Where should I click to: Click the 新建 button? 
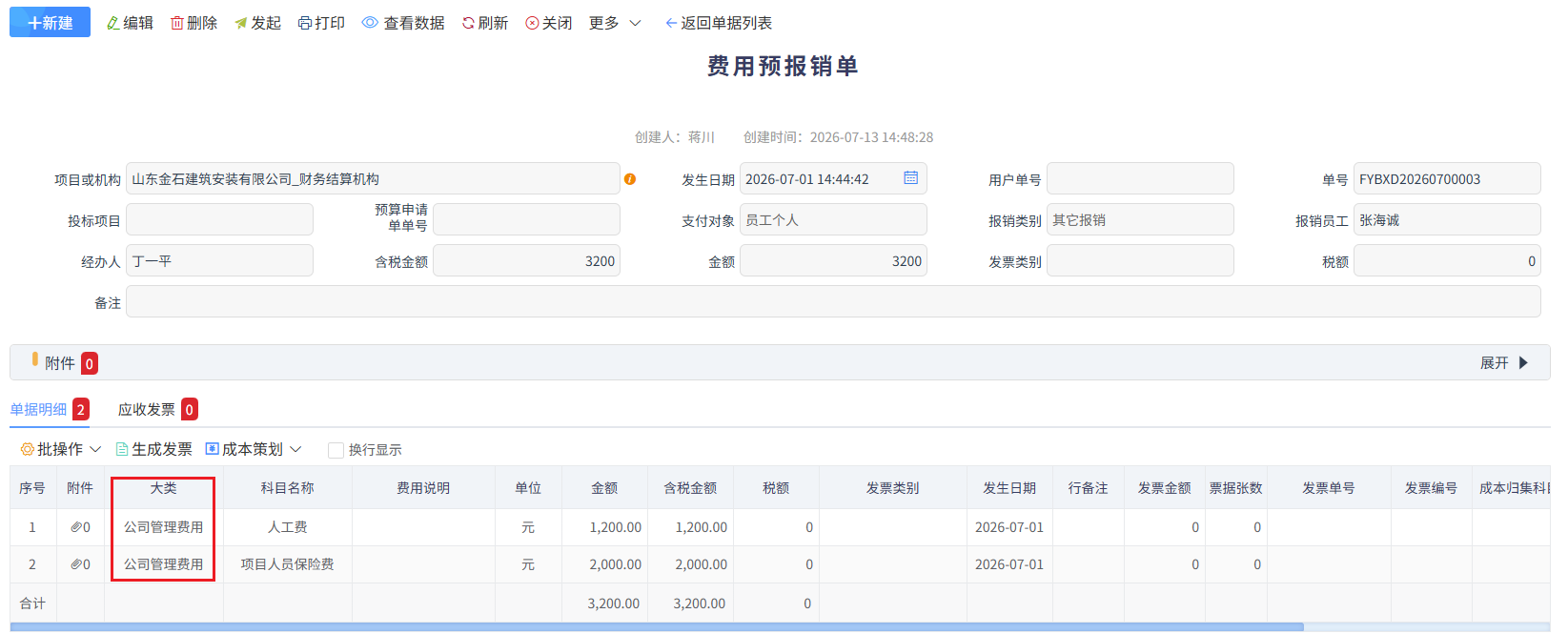click(x=50, y=22)
